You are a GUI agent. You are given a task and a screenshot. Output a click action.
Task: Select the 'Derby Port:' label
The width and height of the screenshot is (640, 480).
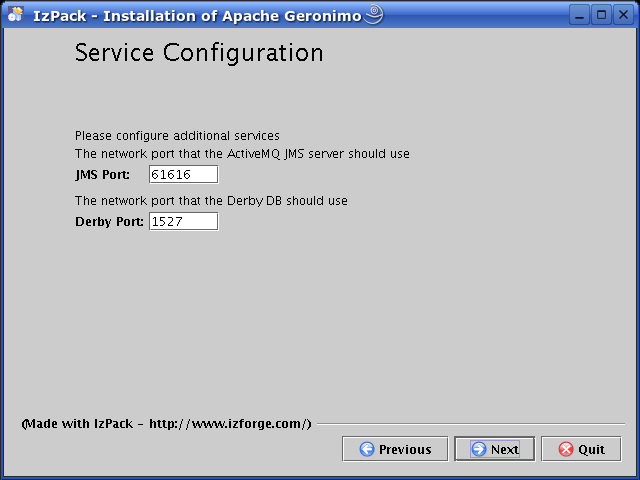109,221
